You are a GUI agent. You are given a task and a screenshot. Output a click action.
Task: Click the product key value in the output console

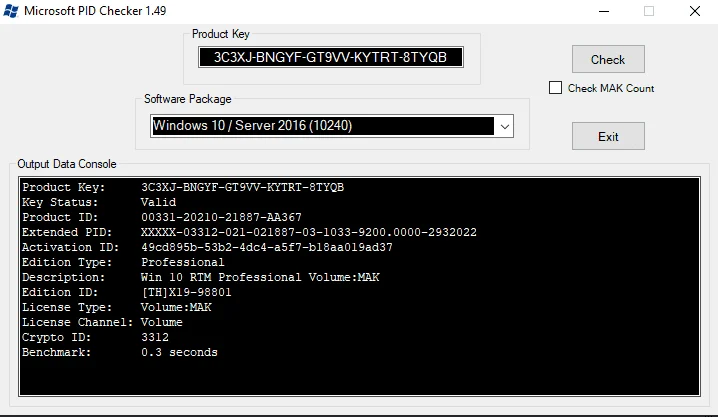[x=242, y=187]
